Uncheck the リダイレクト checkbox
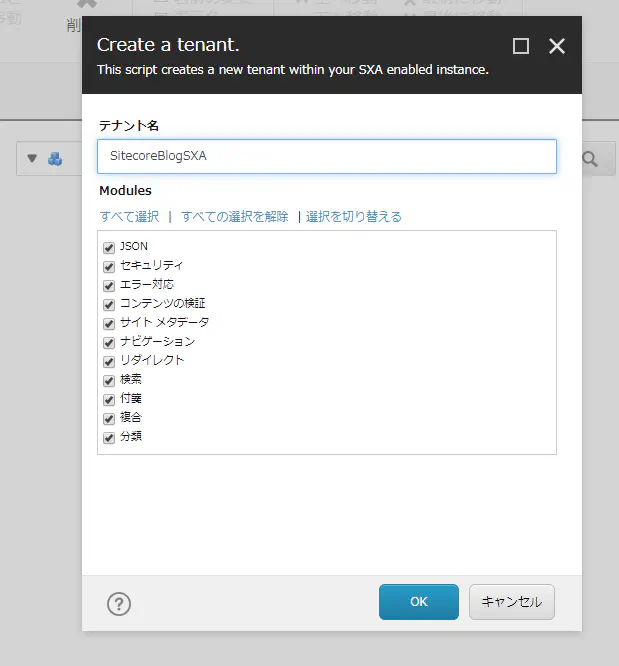The height and width of the screenshot is (666, 619). click(109, 362)
